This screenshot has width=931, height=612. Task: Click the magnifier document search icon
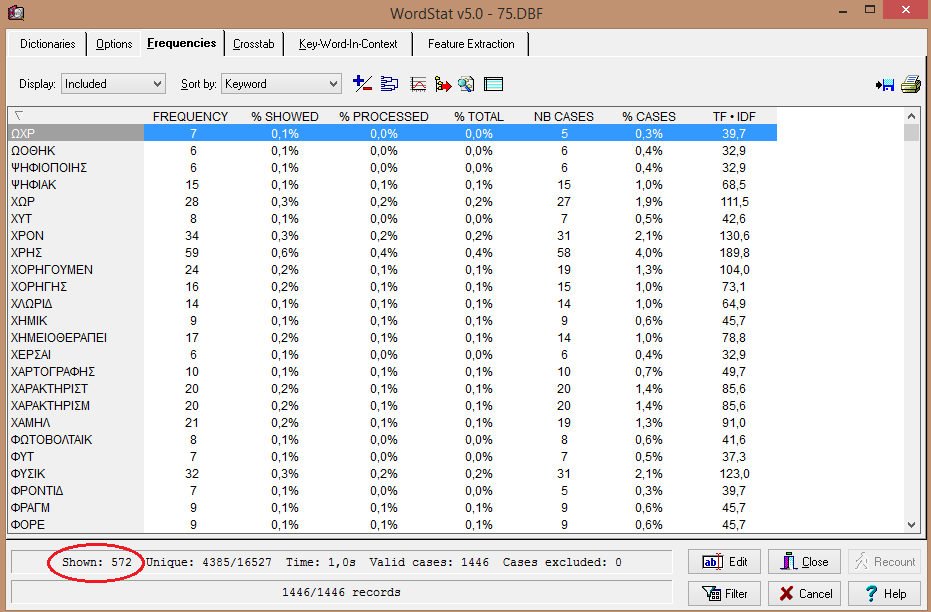[466, 84]
